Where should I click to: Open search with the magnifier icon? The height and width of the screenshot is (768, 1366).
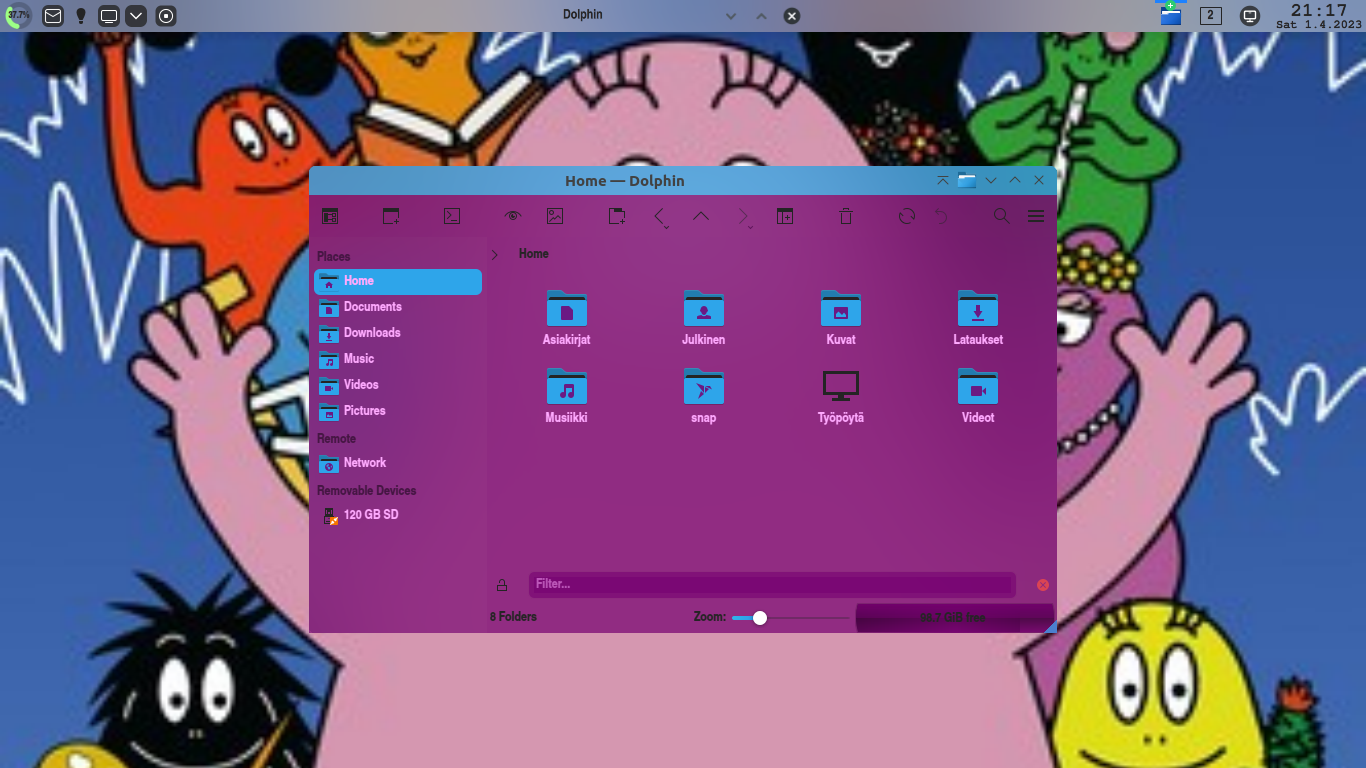pyautogui.click(x=1001, y=216)
